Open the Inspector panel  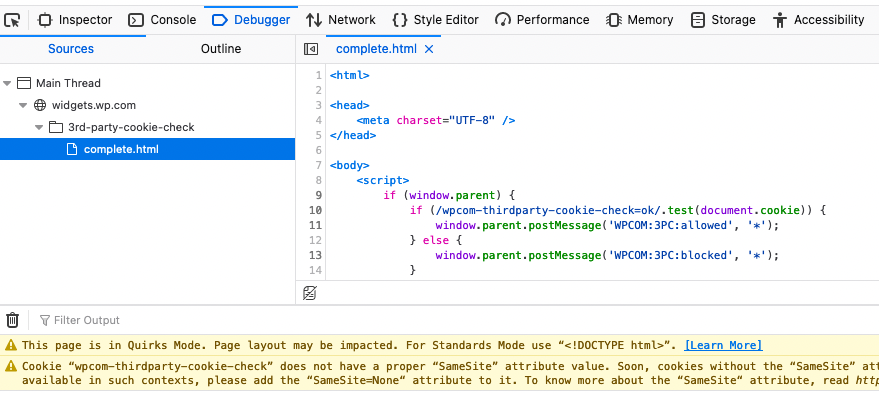(x=75, y=20)
